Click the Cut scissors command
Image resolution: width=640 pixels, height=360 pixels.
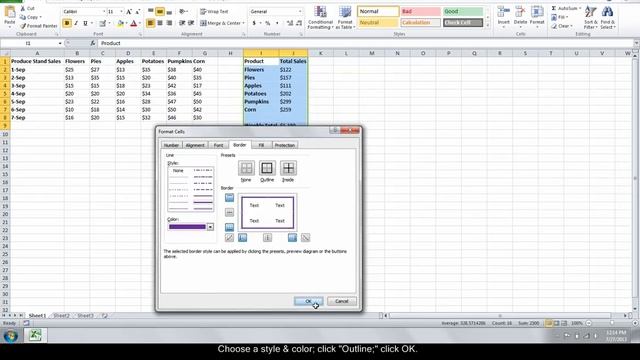click(27, 9)
